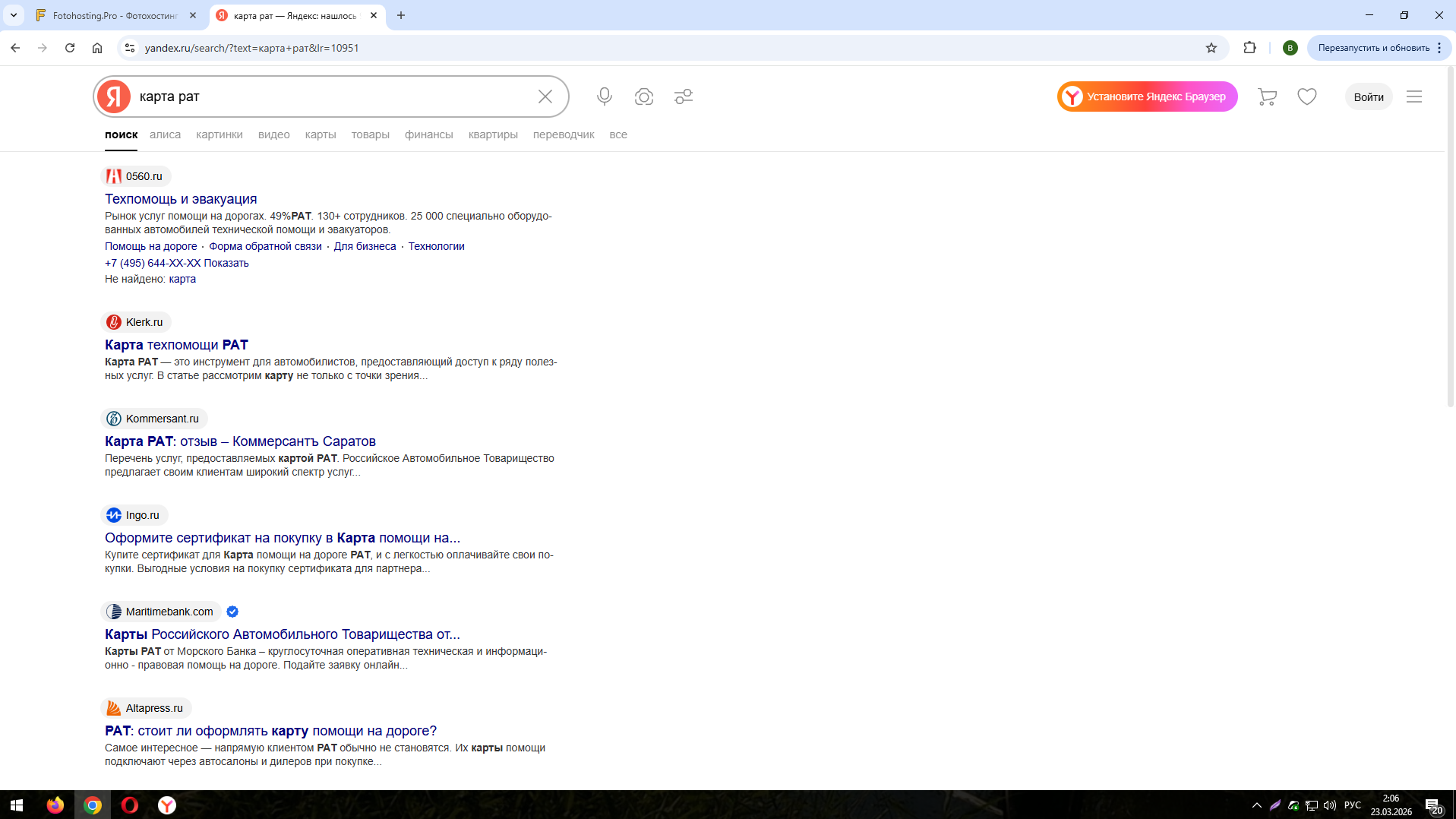The width and height of the screenshot is (1456, 819).
Task: Go back to previous page
Action: [15, 48]
